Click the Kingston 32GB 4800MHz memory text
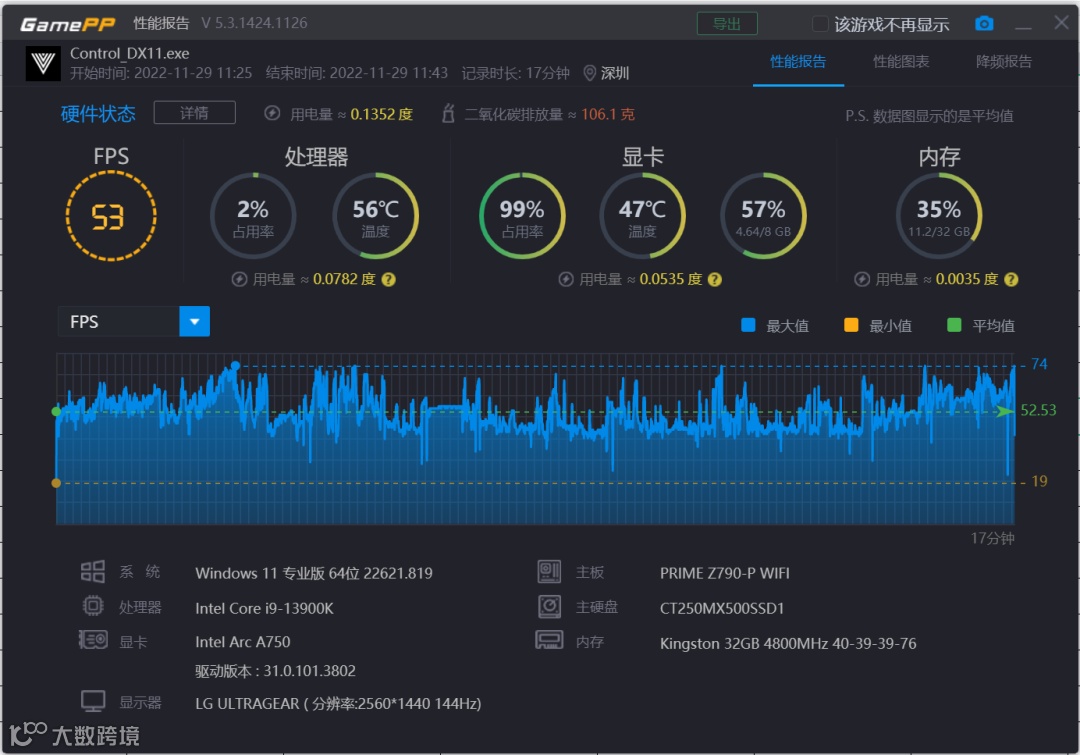 coord(788,643)
